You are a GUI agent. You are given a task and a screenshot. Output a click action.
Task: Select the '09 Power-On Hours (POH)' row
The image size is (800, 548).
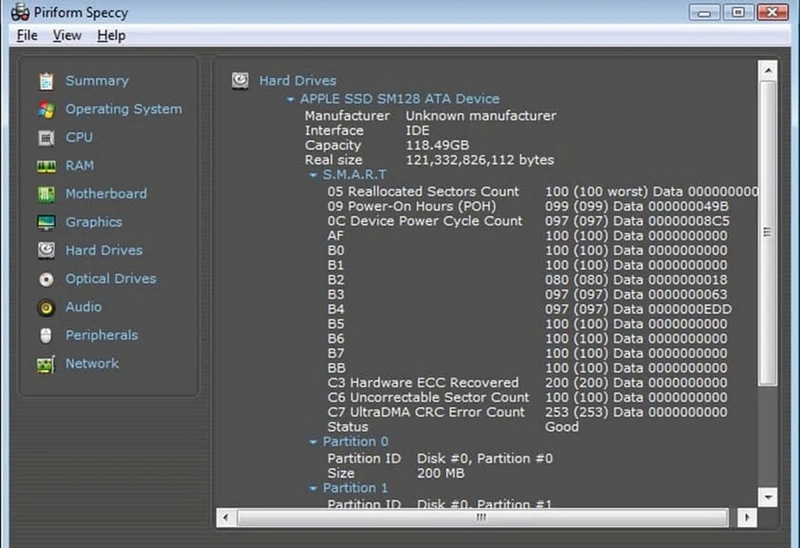coord(528,206)
